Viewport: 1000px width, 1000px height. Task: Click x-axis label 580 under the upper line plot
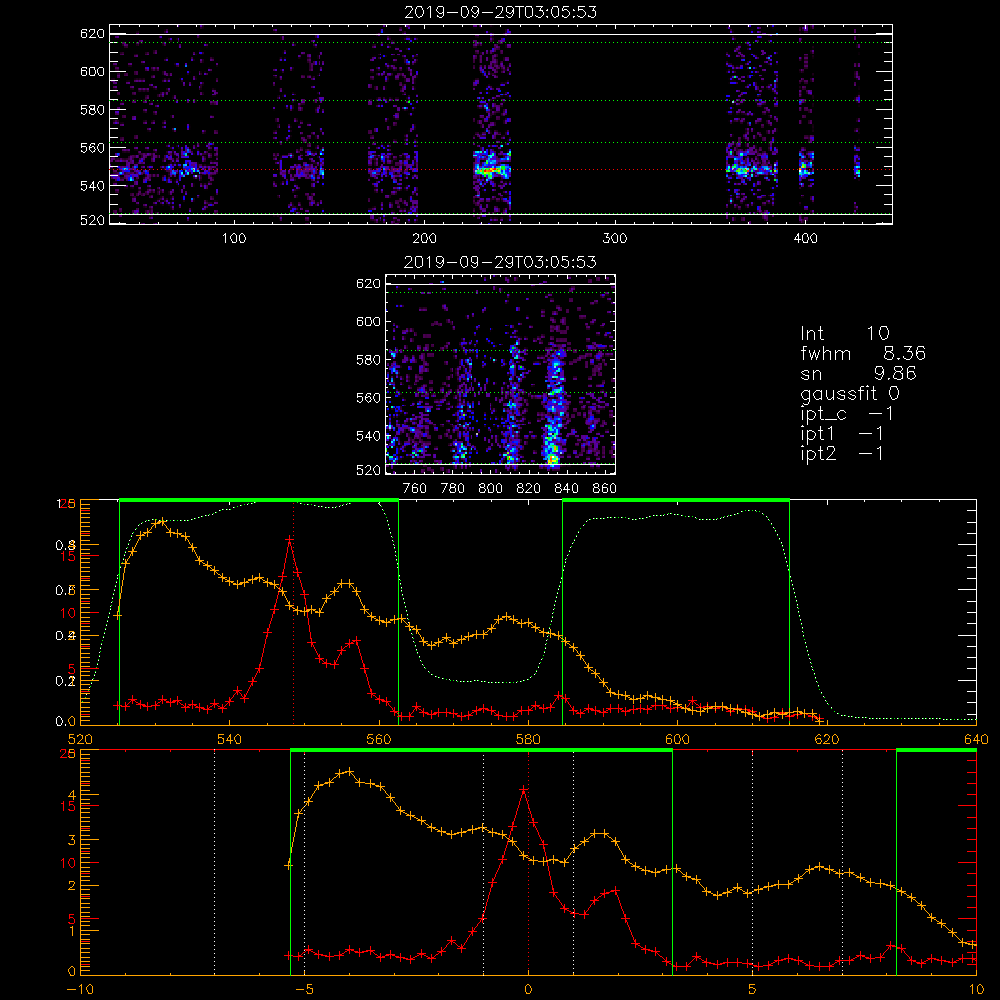pos(528,740)
